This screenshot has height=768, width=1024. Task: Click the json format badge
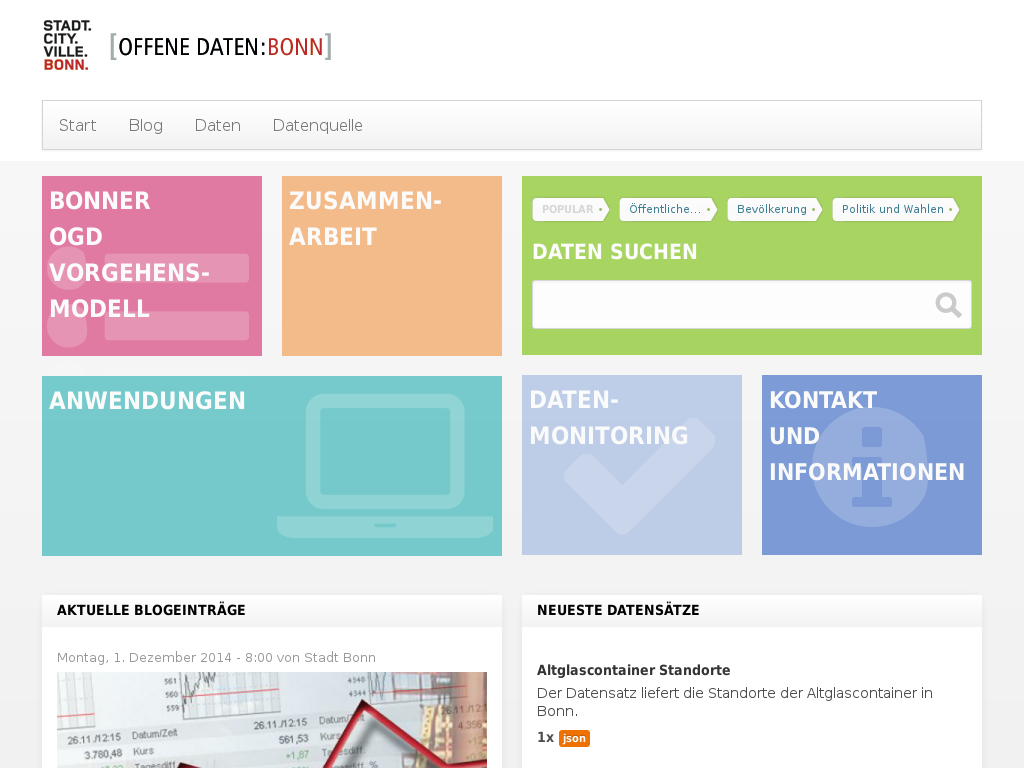[574, 738]
